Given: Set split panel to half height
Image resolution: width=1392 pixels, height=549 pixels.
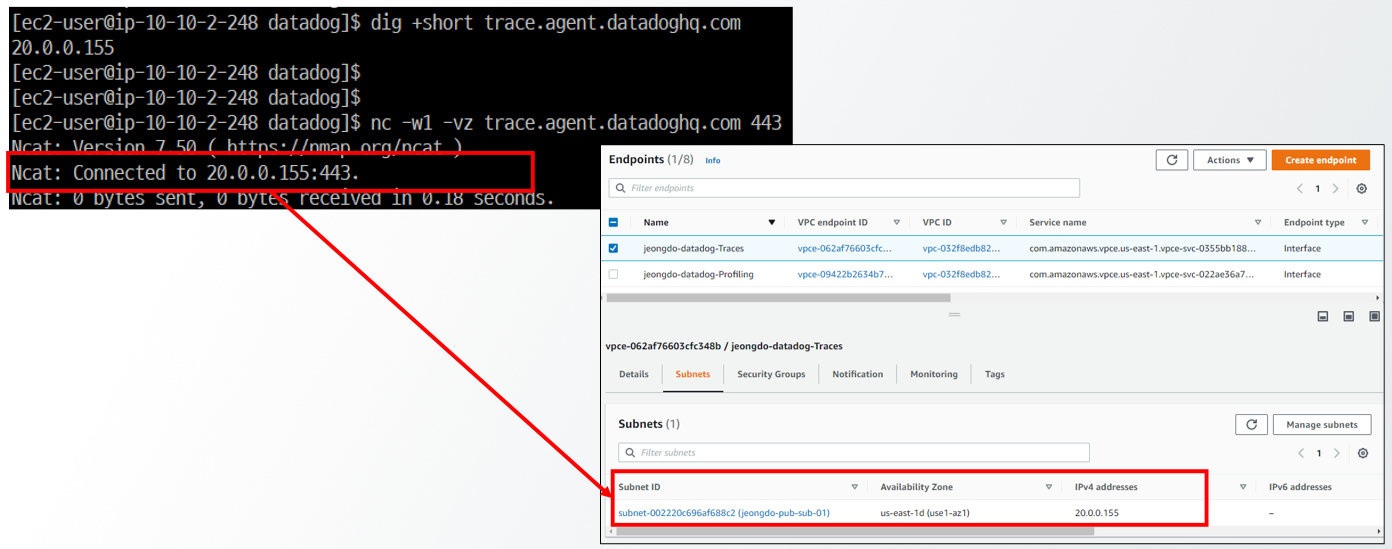Looking at the screenshot, I should (x=1348, y=316).
